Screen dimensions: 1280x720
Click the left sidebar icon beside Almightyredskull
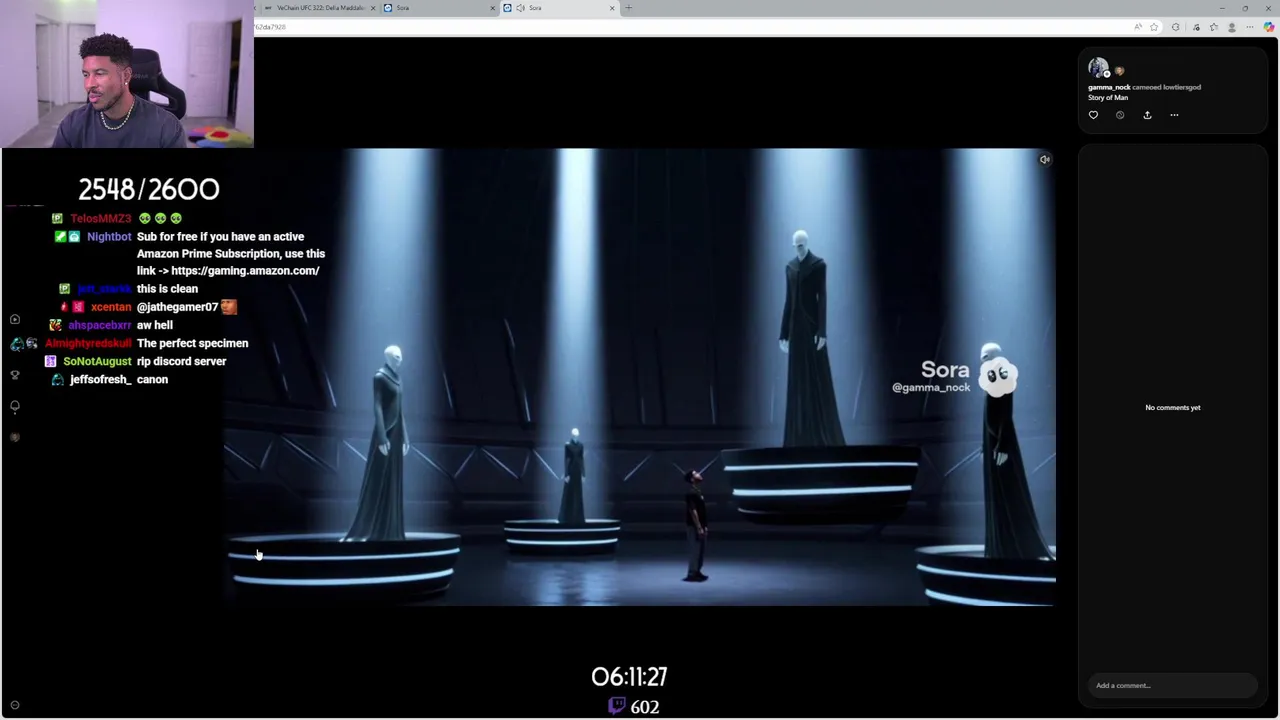[17, 344]
